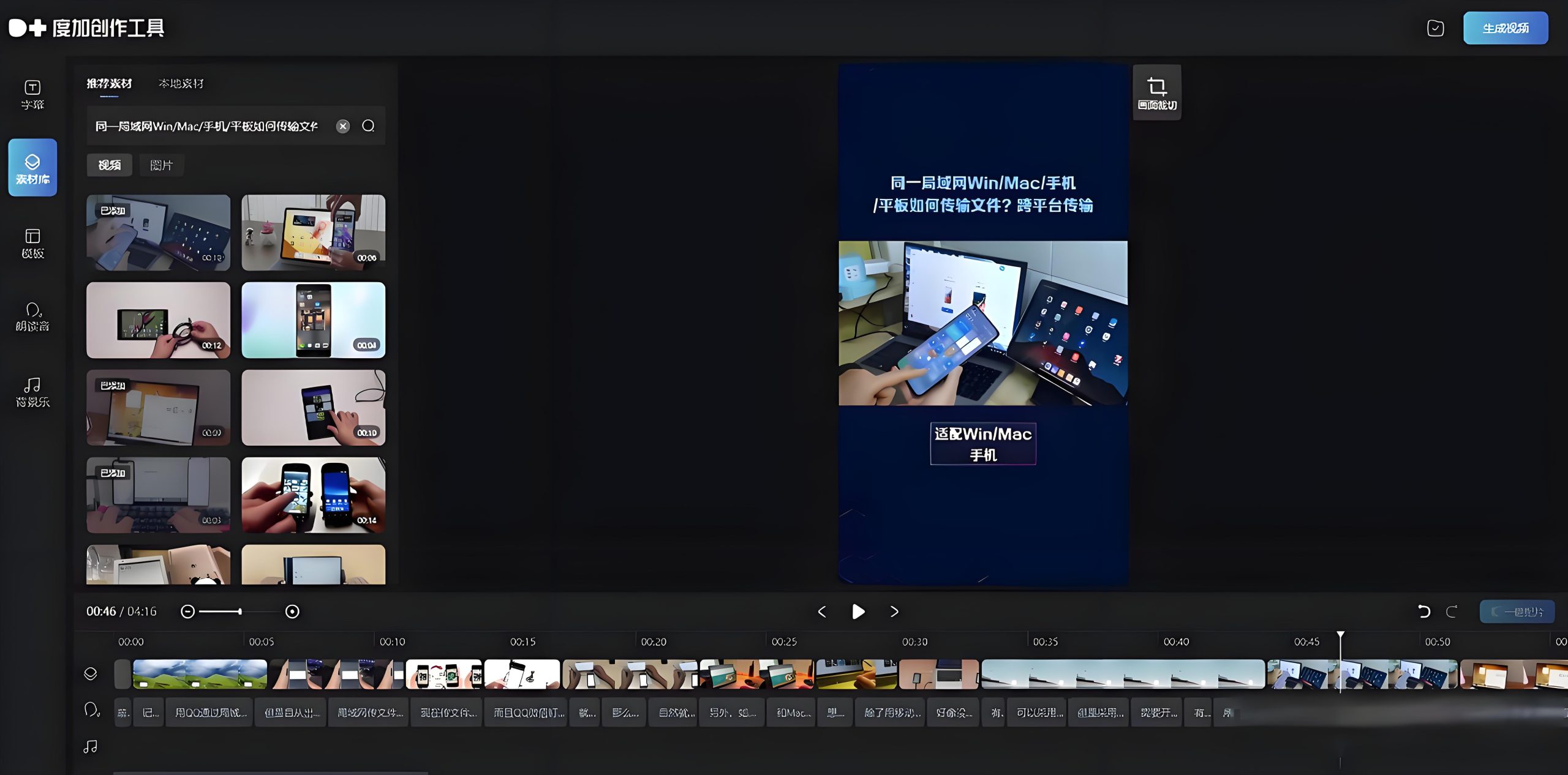Image resolution: width=1568 pixels, height=775 pixels.
Task: Zoom out timeline with the minus circle icon
Action: coord(188,612)
